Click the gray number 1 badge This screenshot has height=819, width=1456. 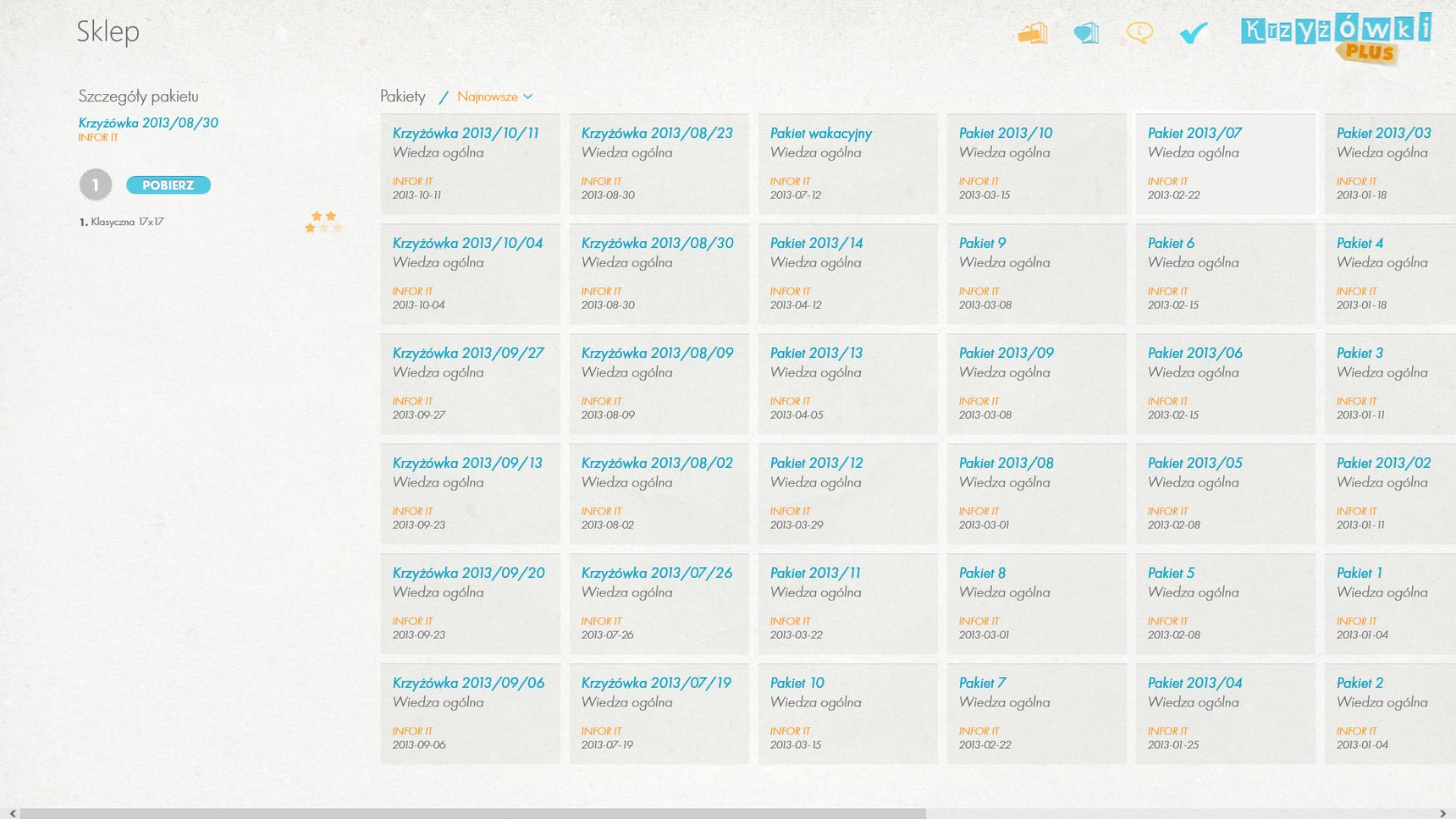click(96, 184)
